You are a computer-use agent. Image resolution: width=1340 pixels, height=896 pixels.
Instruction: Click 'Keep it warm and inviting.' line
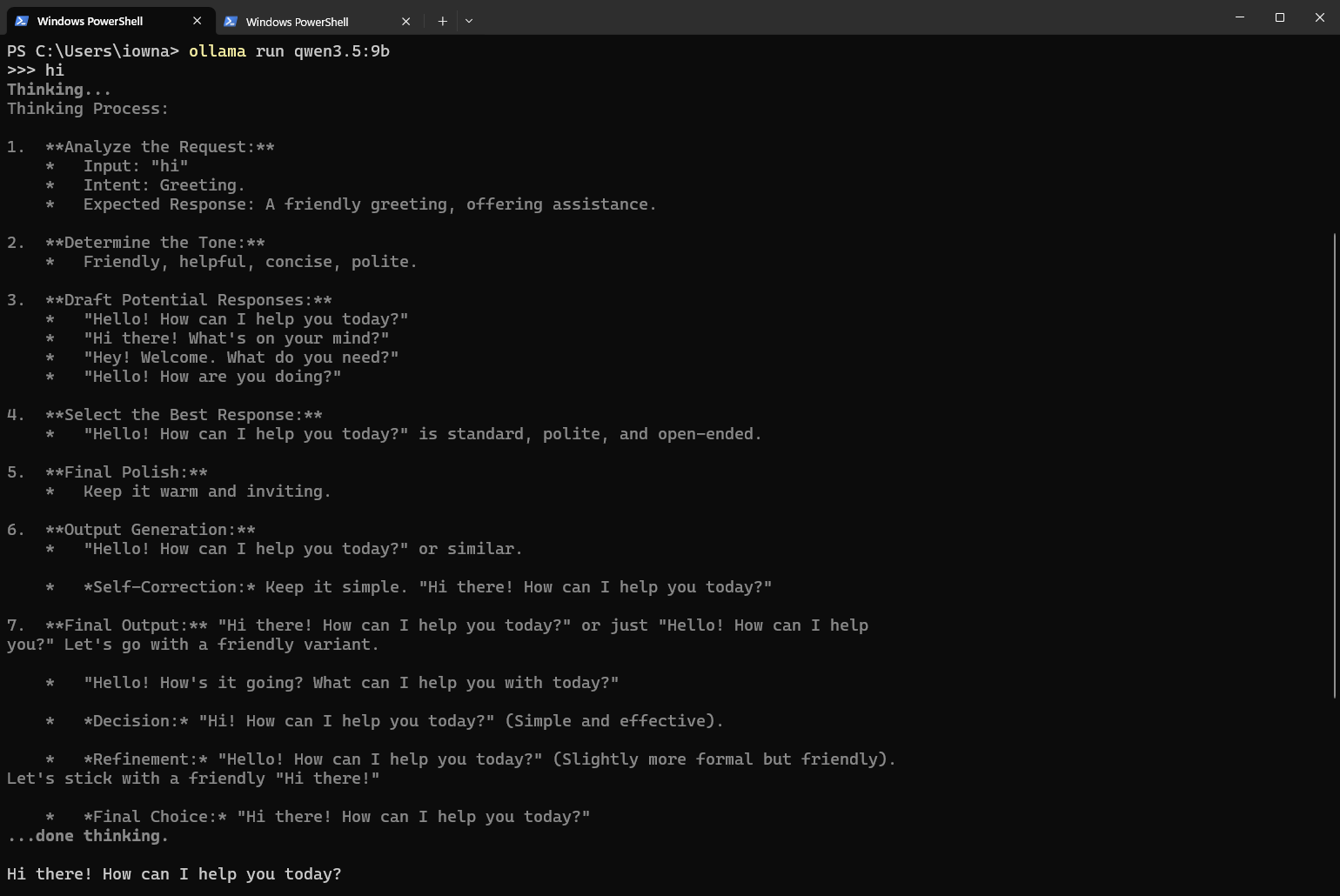[x=207, y=491]
